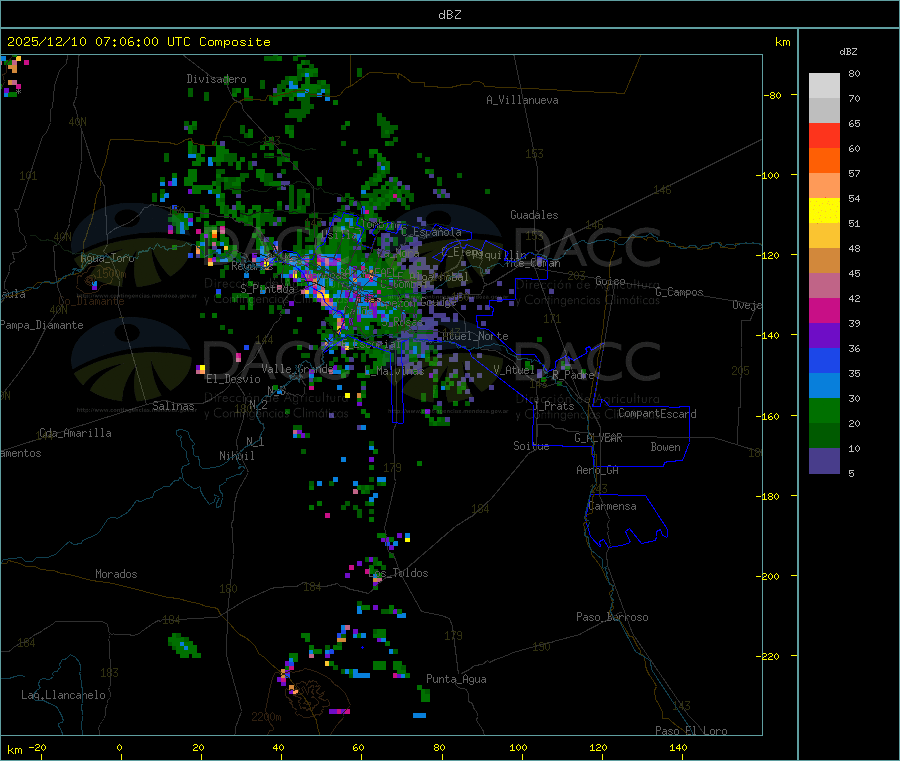Click the Paso_El_Loro label
The width and height of the screenshot is (900, 761).
[x=691, y=731]
